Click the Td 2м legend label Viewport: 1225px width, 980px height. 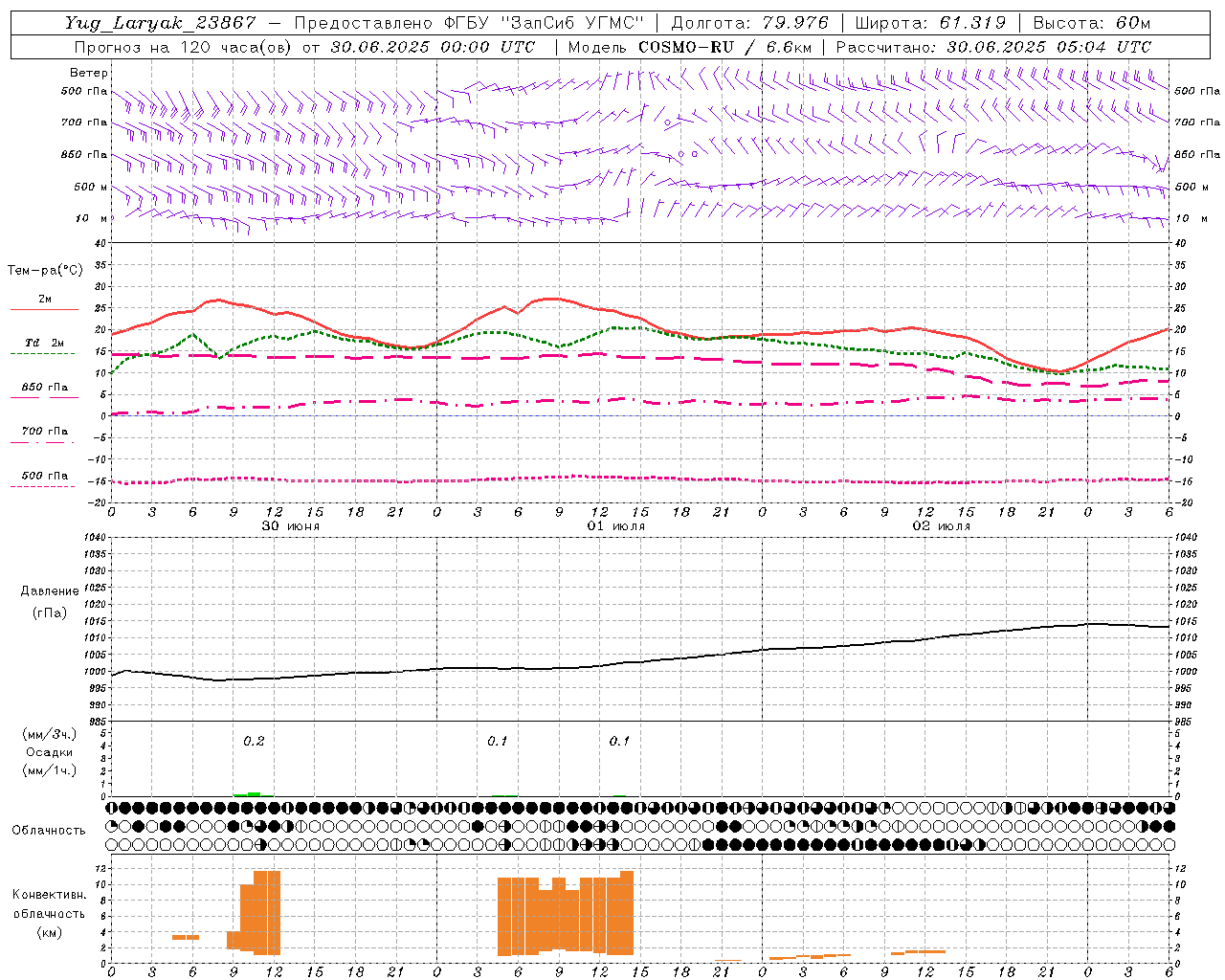pos(45,343)
